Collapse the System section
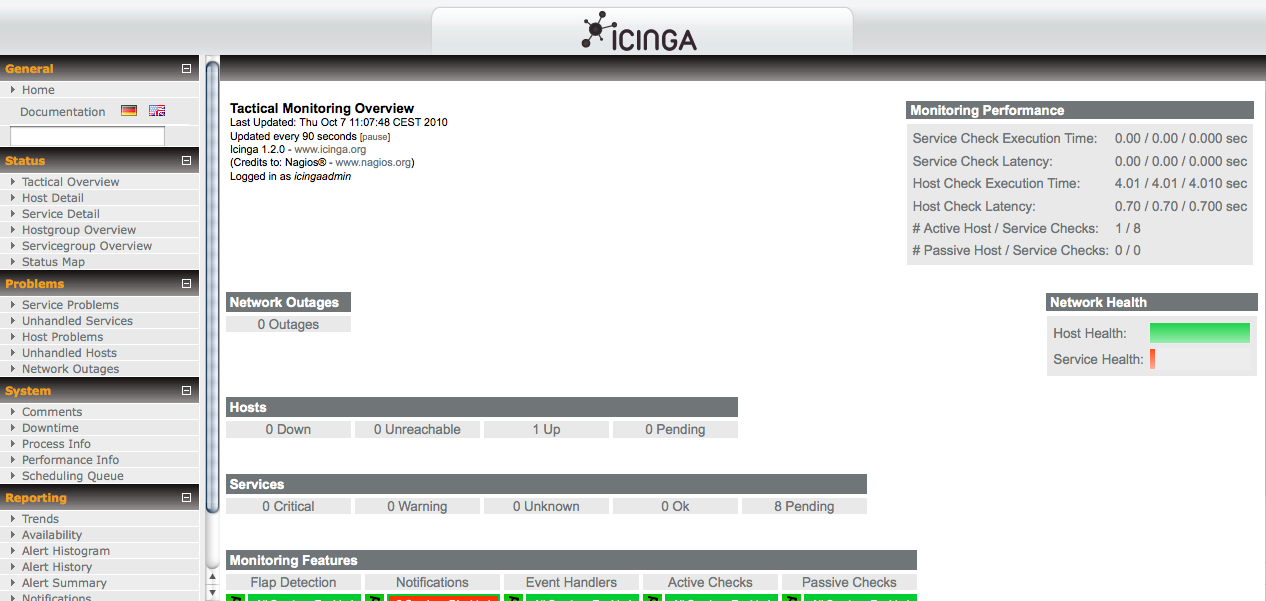 pos(186,391)
